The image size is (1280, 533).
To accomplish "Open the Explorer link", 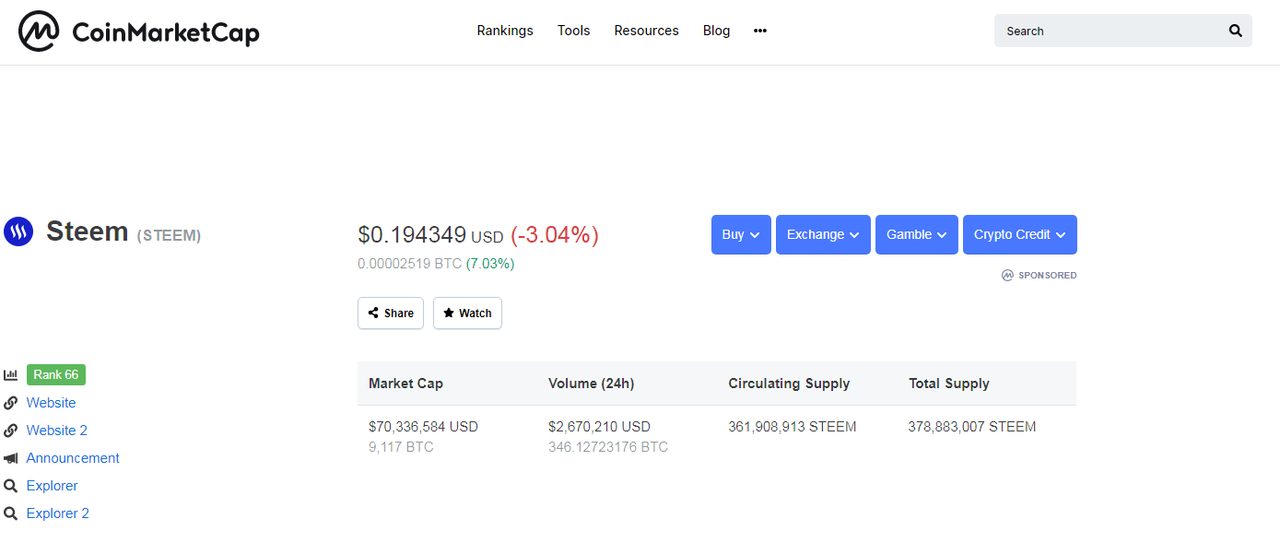I will coord(52,486).
